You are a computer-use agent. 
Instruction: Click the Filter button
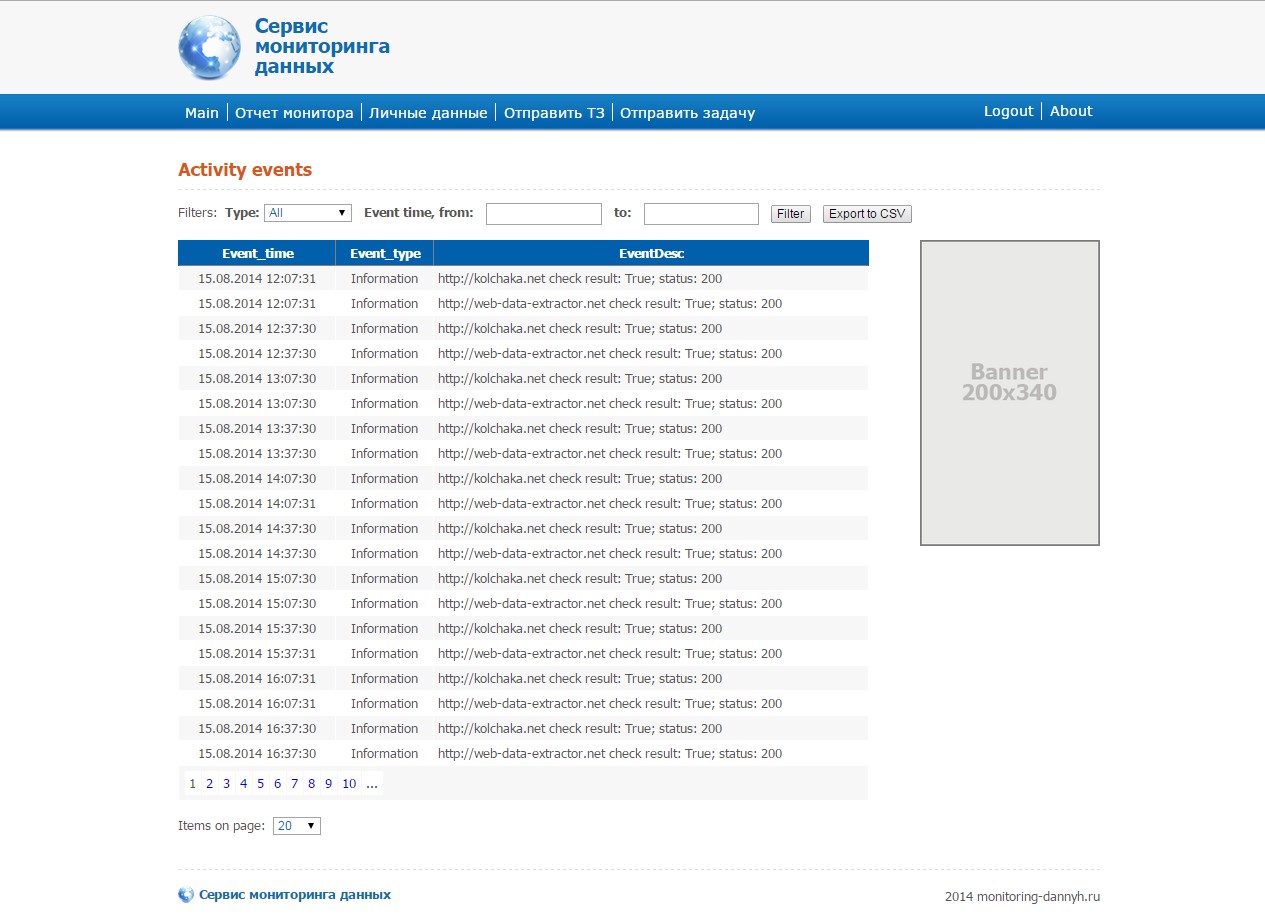click(x=791, y=214)
